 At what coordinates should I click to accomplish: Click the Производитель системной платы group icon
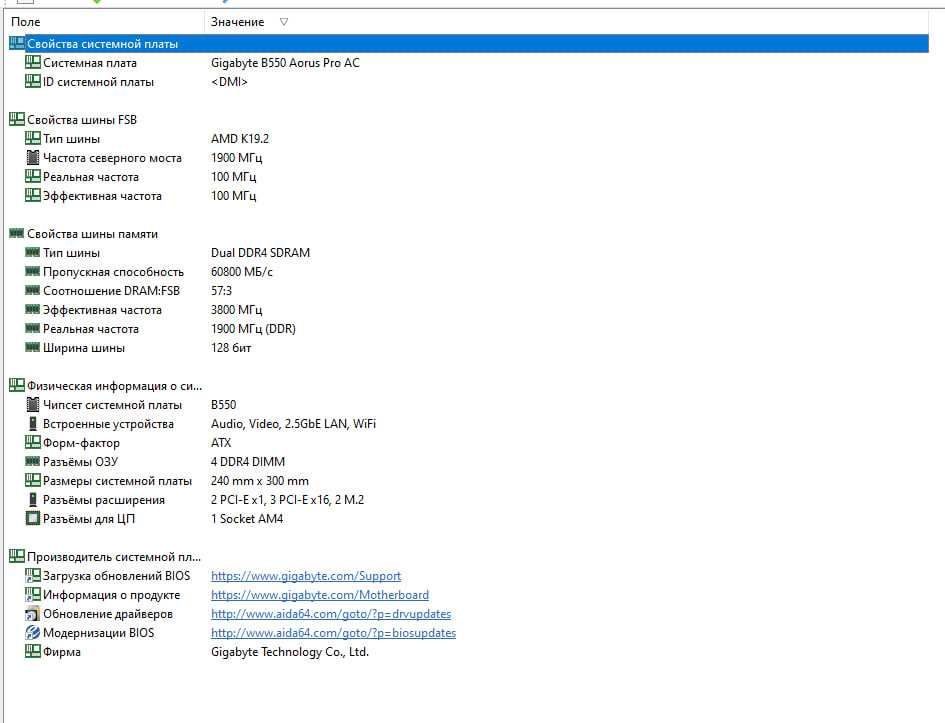17,556
